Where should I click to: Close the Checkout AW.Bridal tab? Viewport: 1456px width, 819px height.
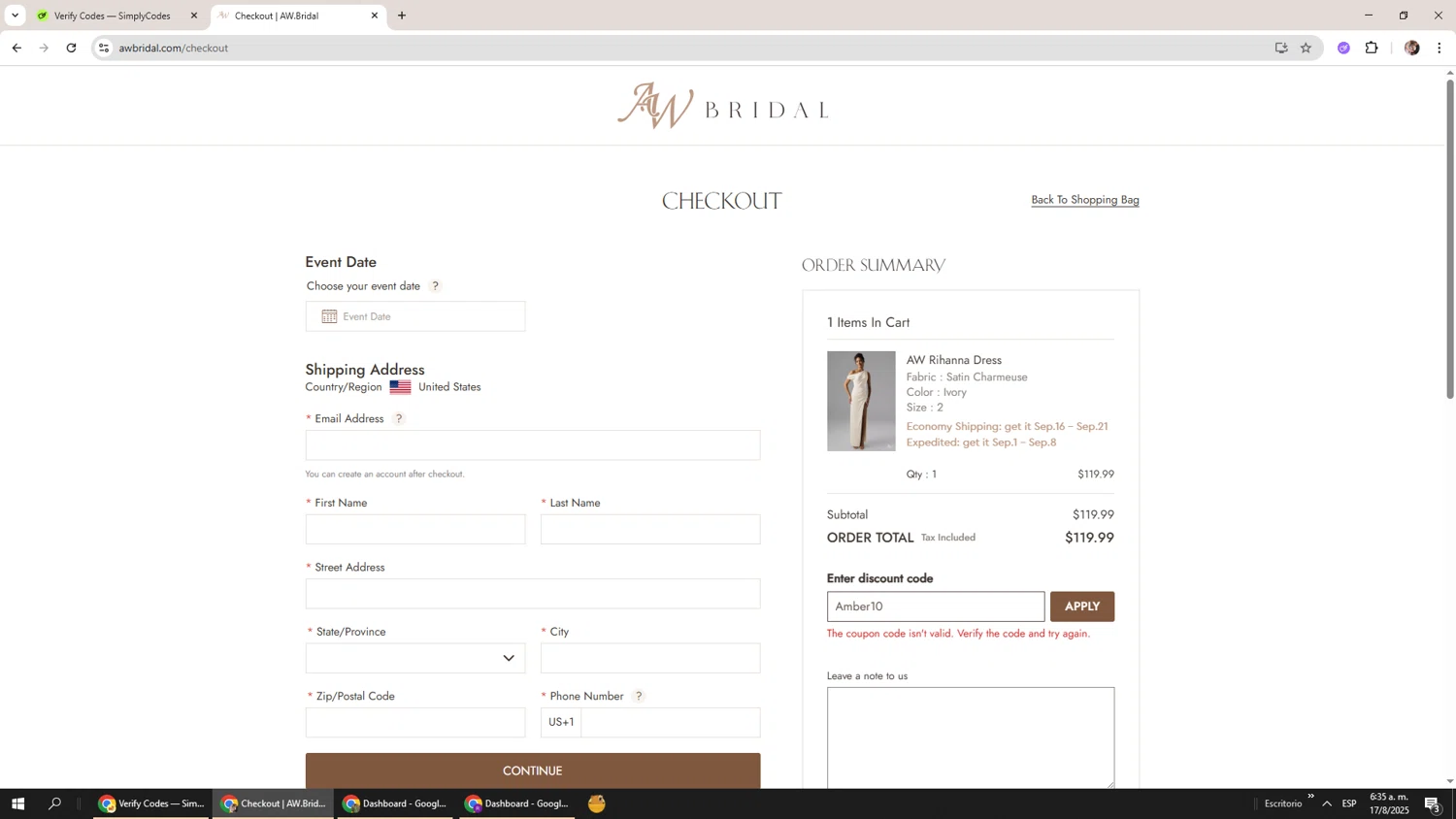click(x=375, y=16)
